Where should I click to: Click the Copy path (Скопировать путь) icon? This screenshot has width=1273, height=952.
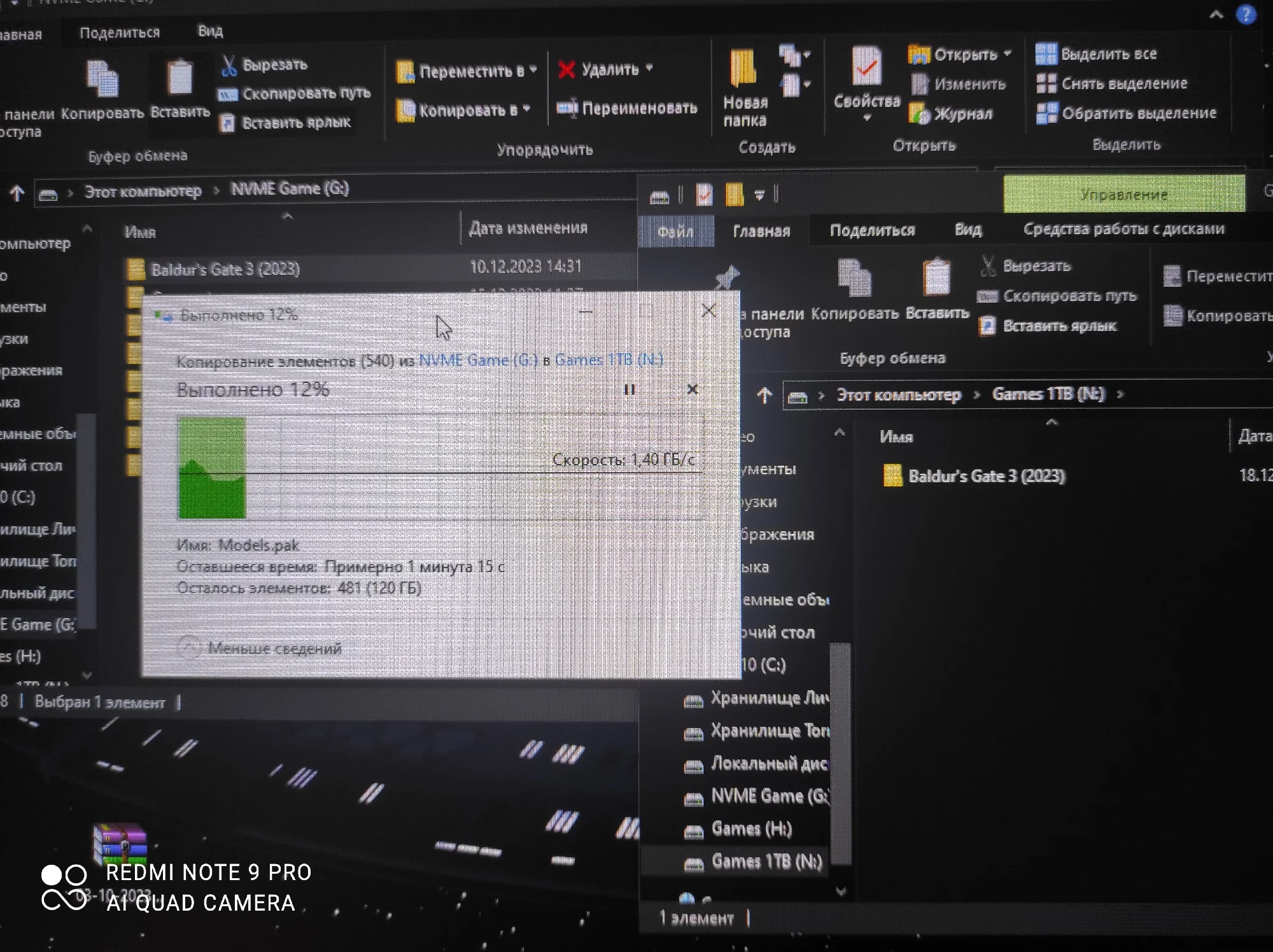[x=228, y=94]
